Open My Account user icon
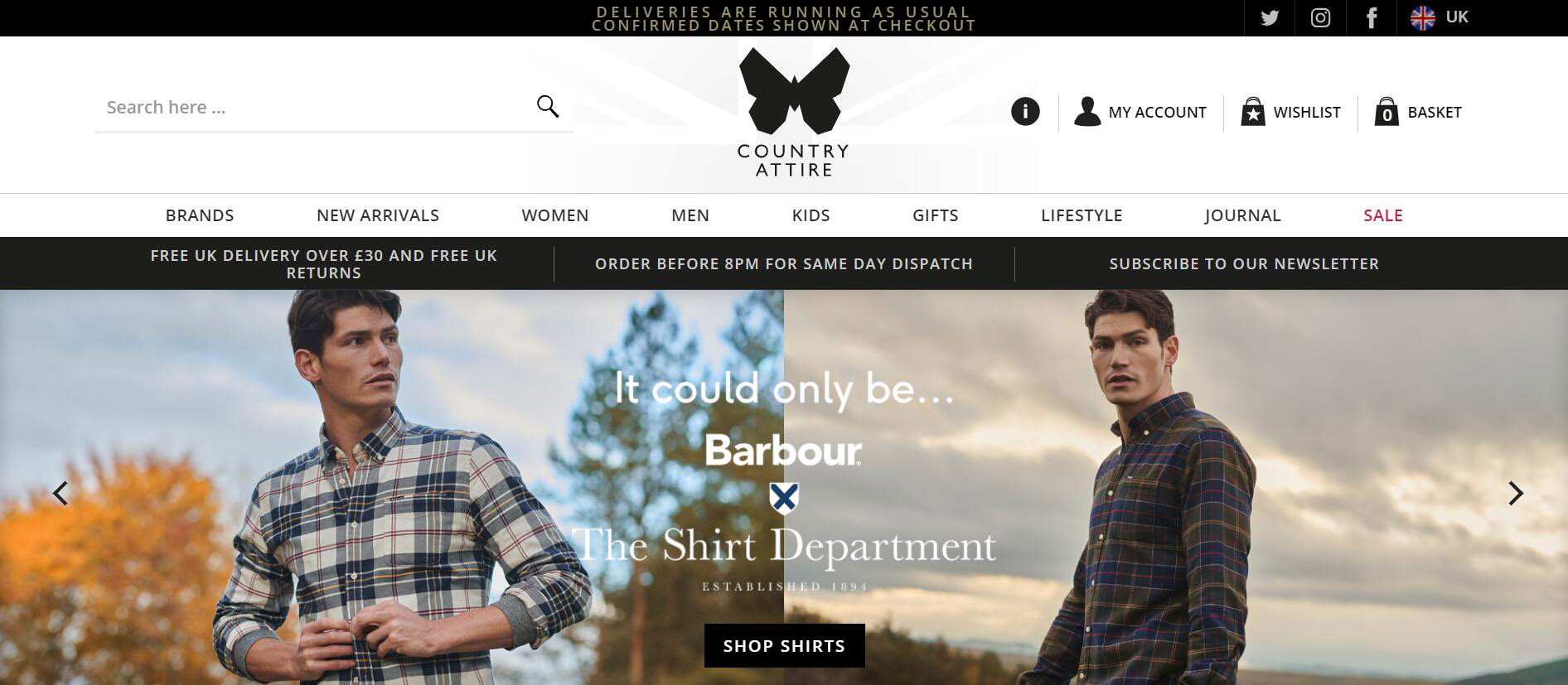Screen dimensions: 1568x685 [1087, 111]
